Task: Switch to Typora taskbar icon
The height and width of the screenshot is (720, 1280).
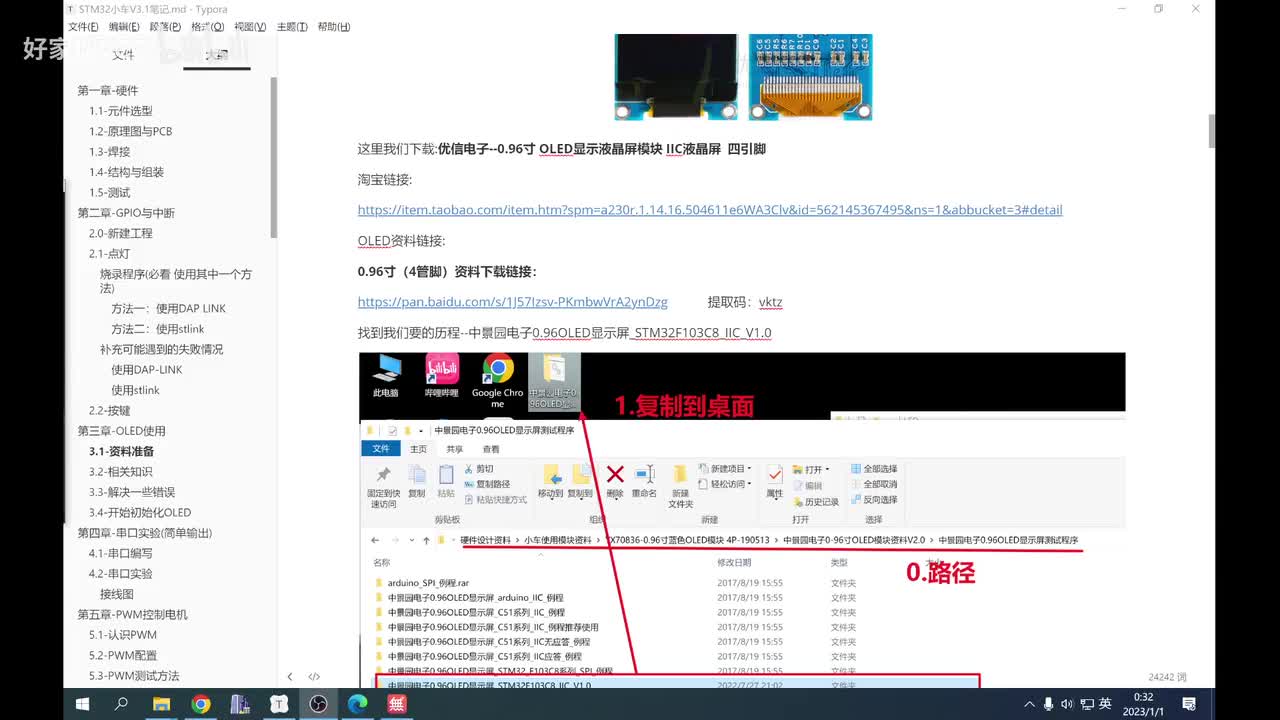Action: (279, 704)
